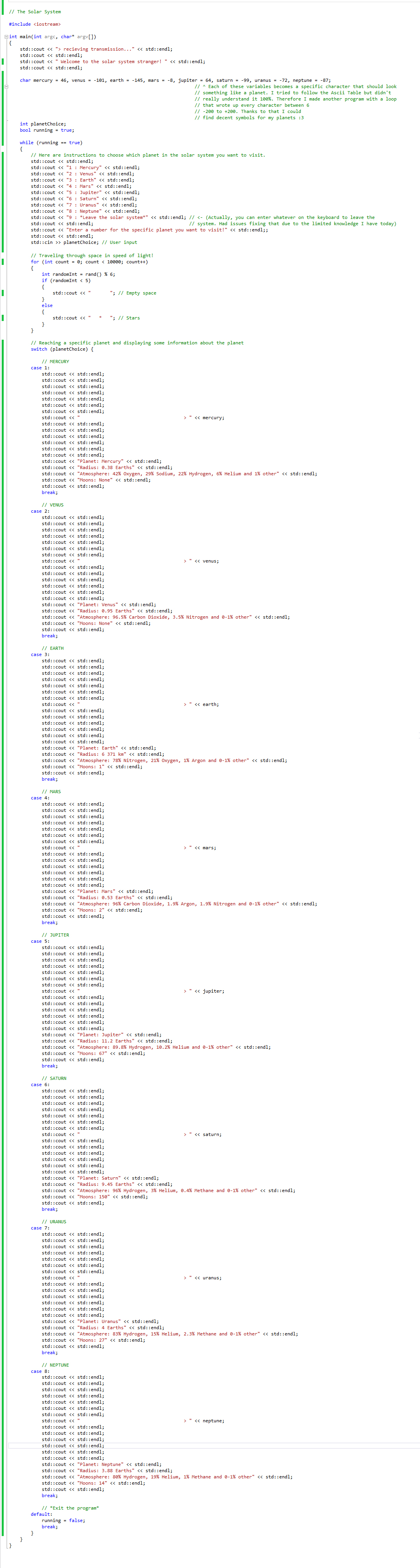The height and width of the screenshot is (1568, 420).
Task: Click the 'Moons: 27' output line
Action: [93, 1340]
